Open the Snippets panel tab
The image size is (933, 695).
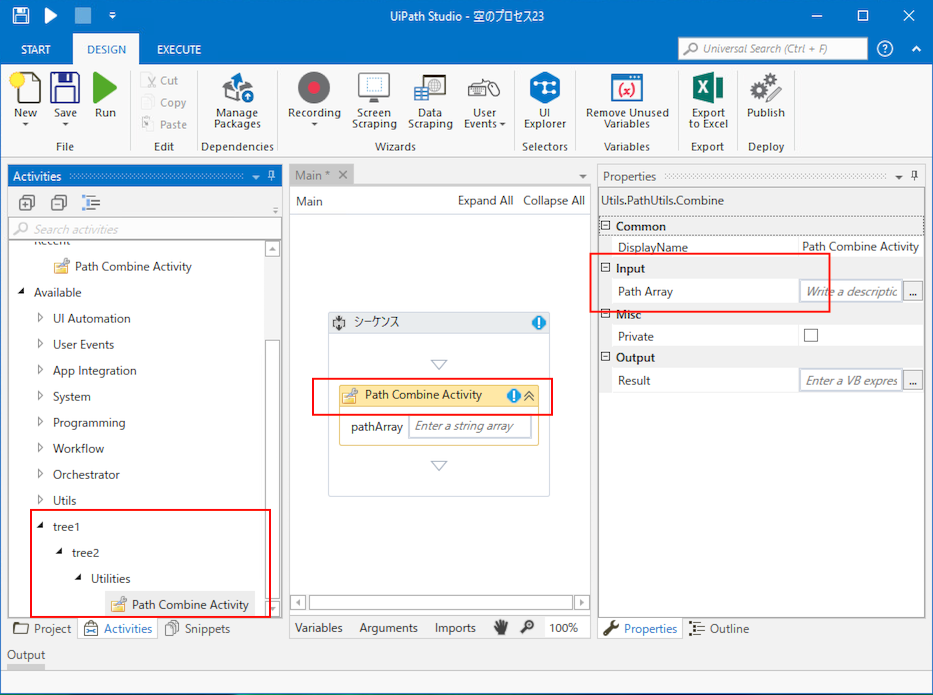point(198,628)
